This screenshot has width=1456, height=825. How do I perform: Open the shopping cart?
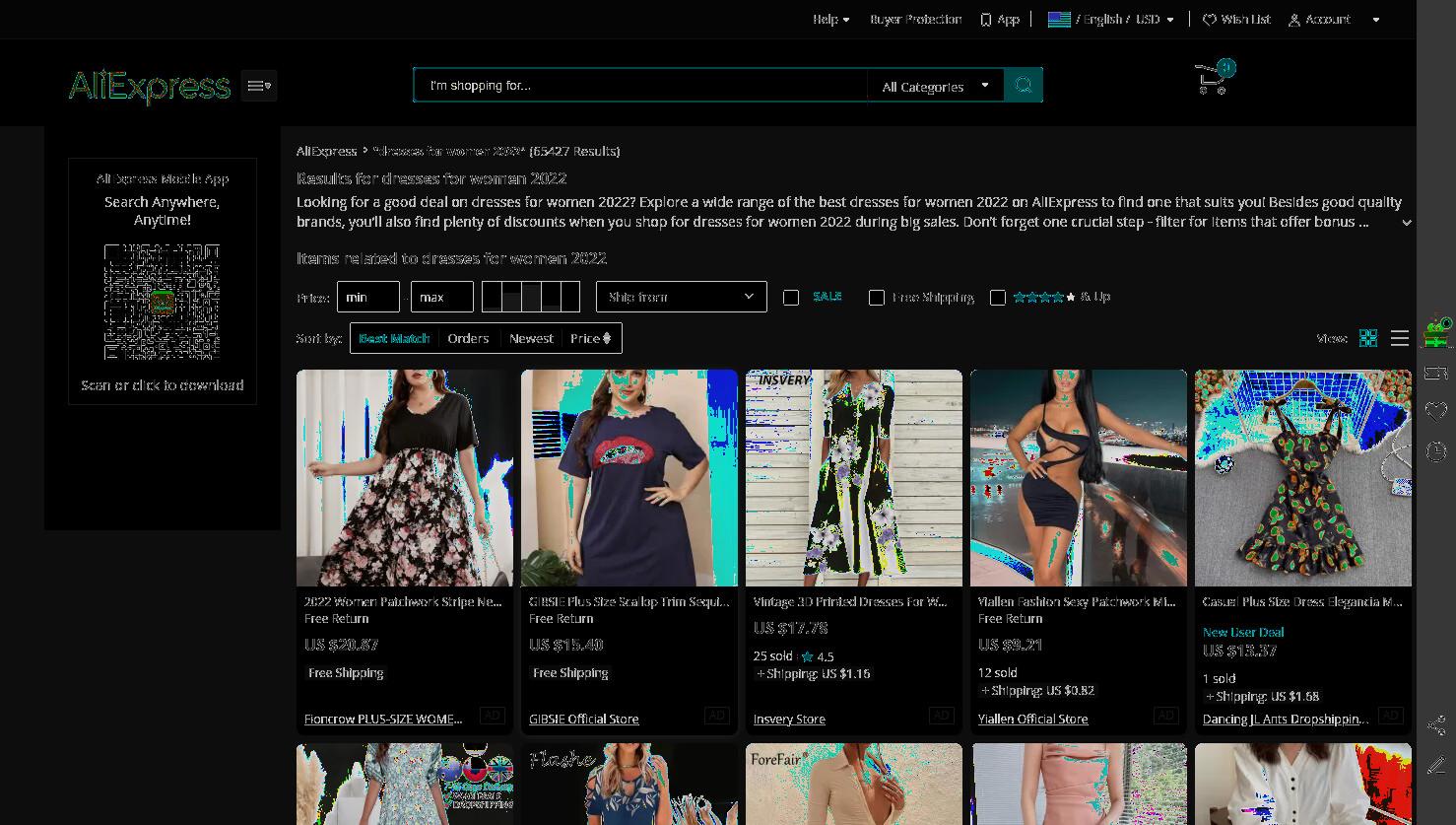(x=1214, y=78)
